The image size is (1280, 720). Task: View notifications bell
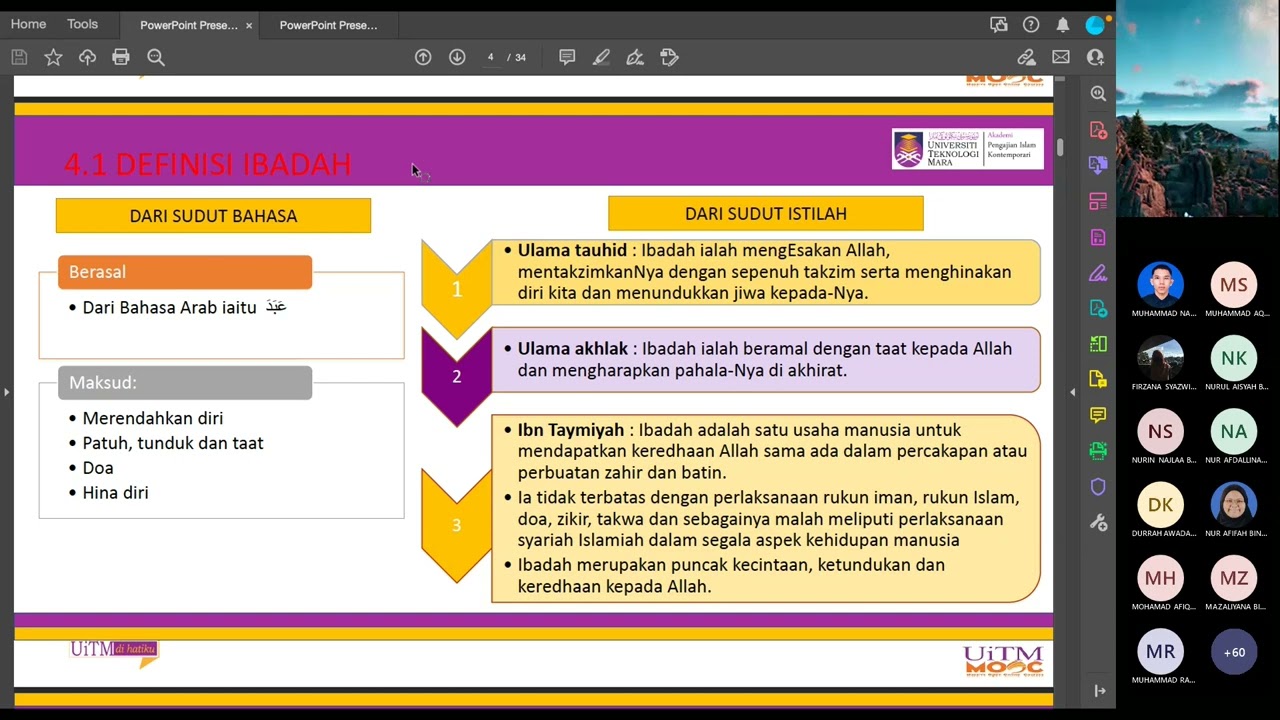click(x=1063, y=25)
